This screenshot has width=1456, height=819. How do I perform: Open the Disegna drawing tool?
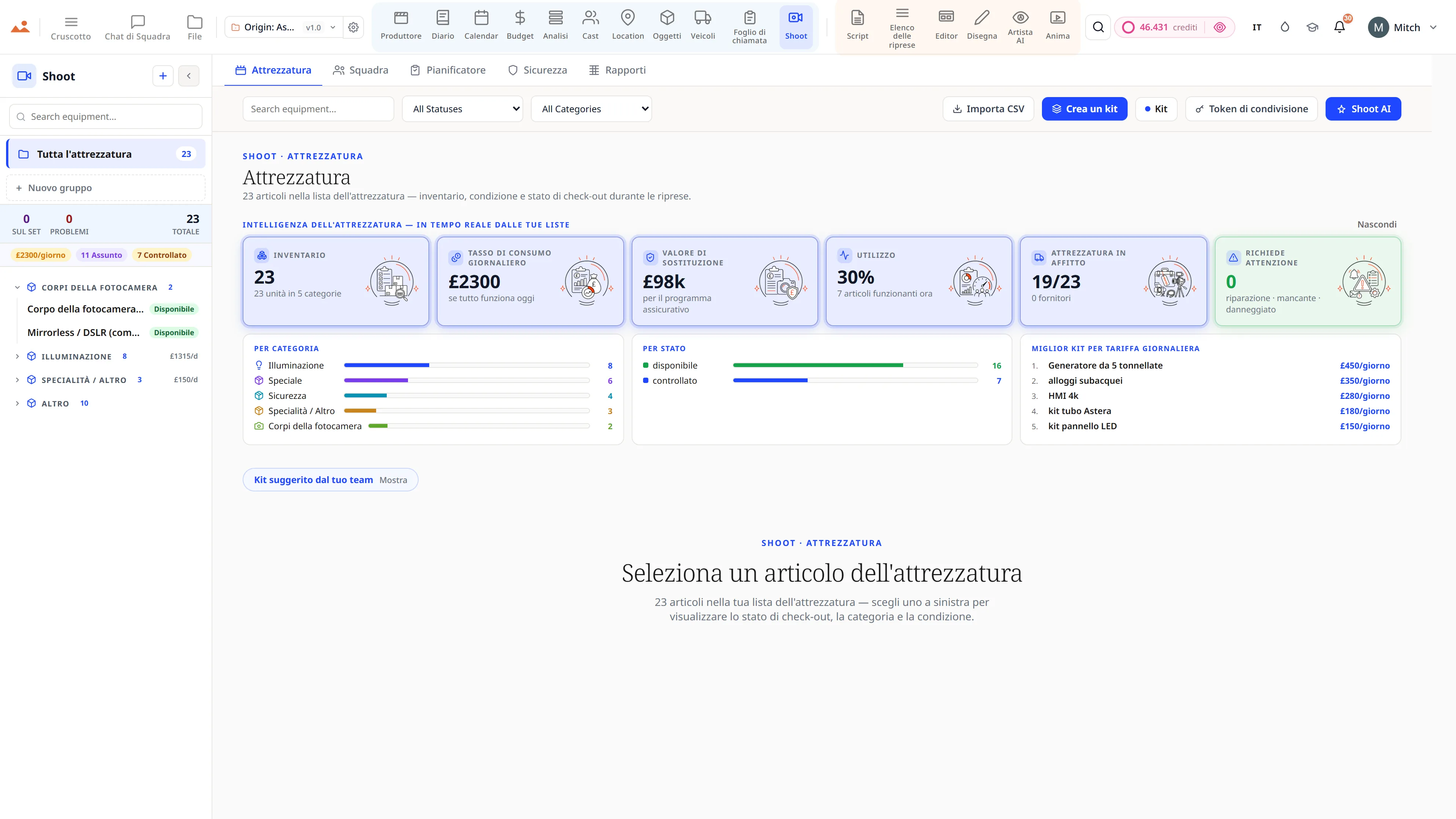(982, 26)
